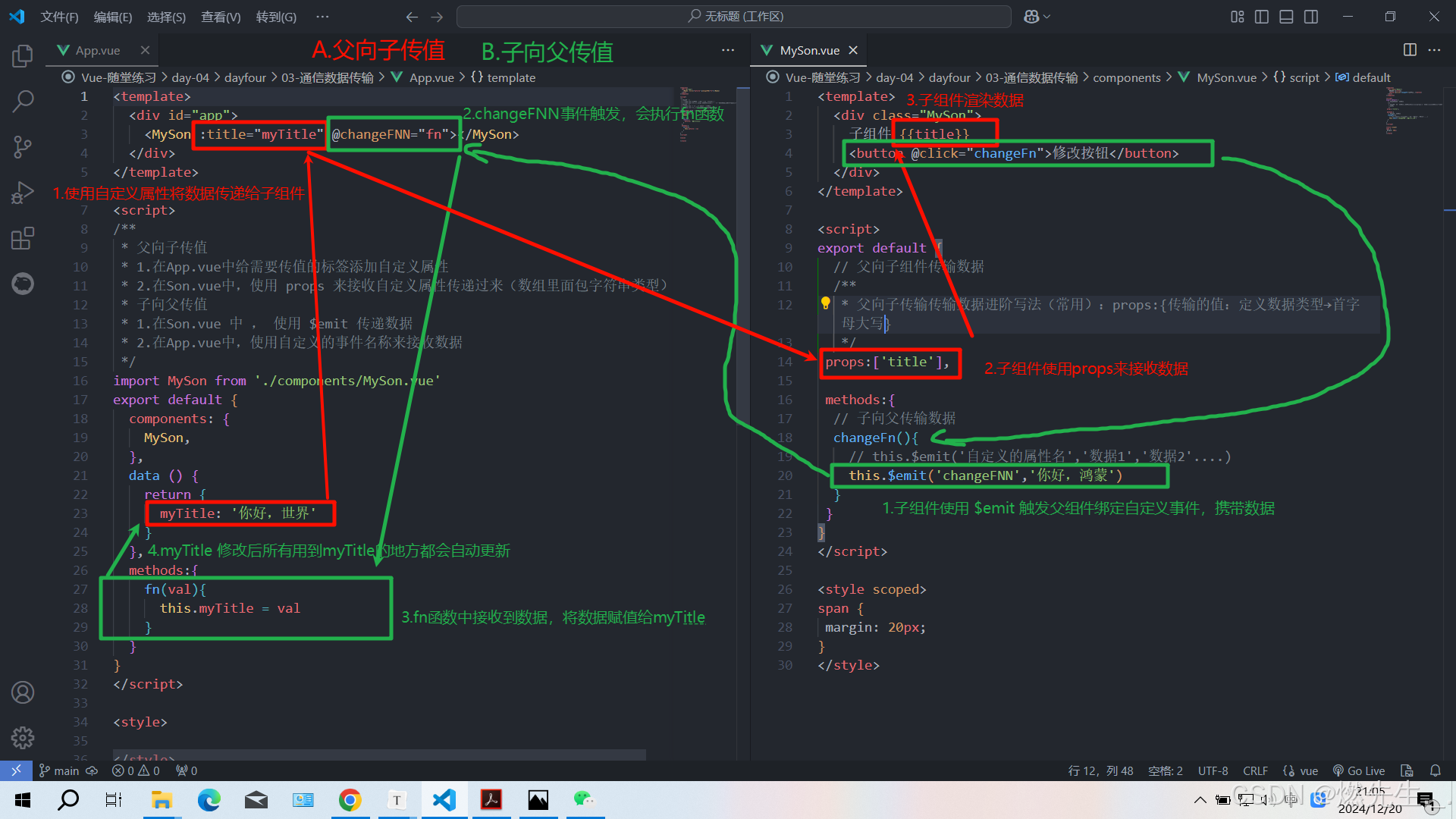Open the Source Control view
Viewport: 1456px width, 819px height.
(x=22, y=146)
